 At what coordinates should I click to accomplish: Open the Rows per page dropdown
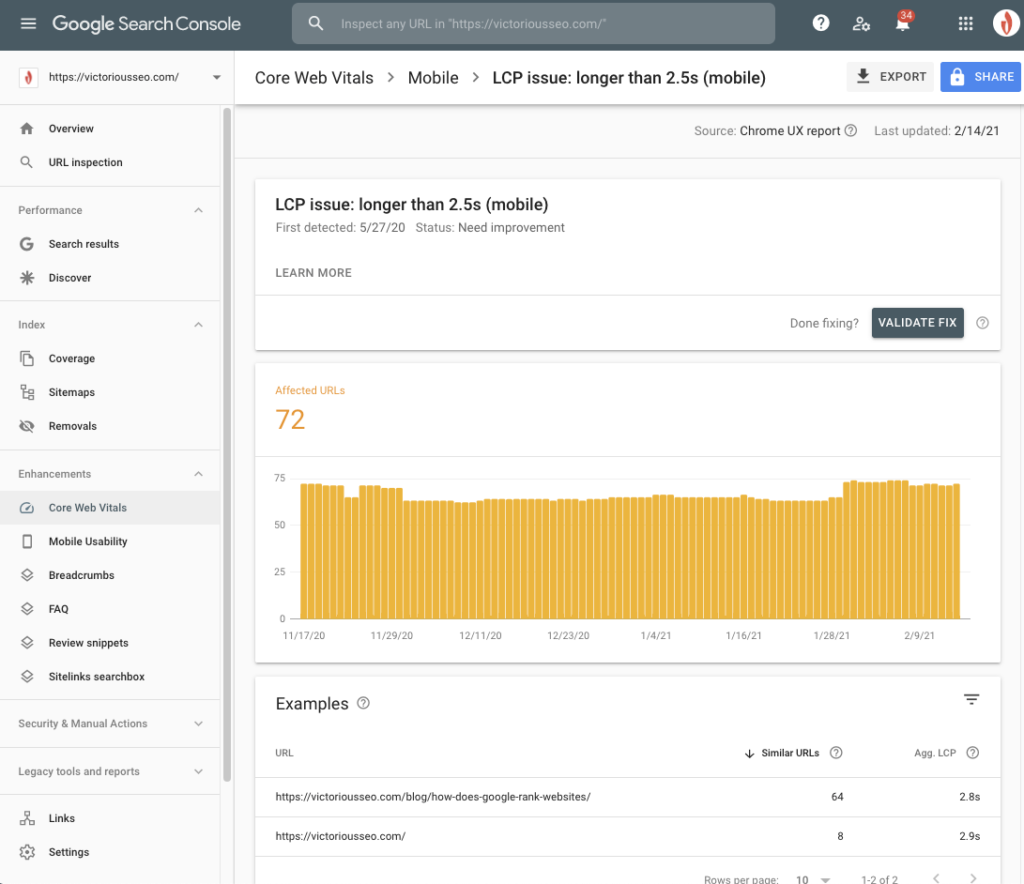pos(812,879)
